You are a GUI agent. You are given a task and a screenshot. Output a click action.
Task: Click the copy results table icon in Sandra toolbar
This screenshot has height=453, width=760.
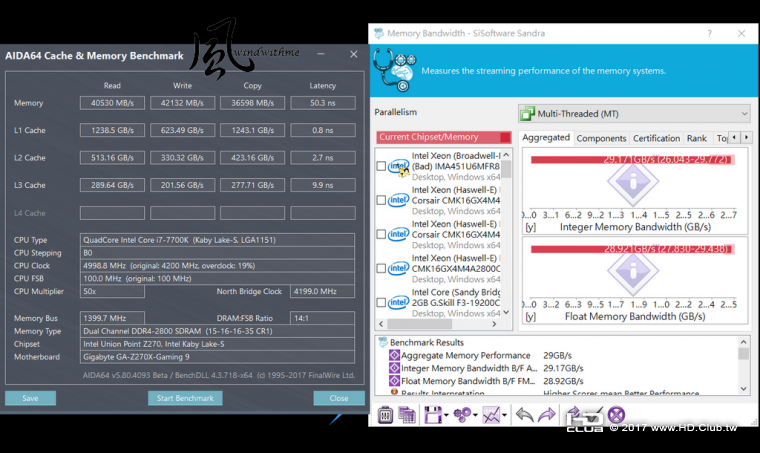tap(407, 415)
